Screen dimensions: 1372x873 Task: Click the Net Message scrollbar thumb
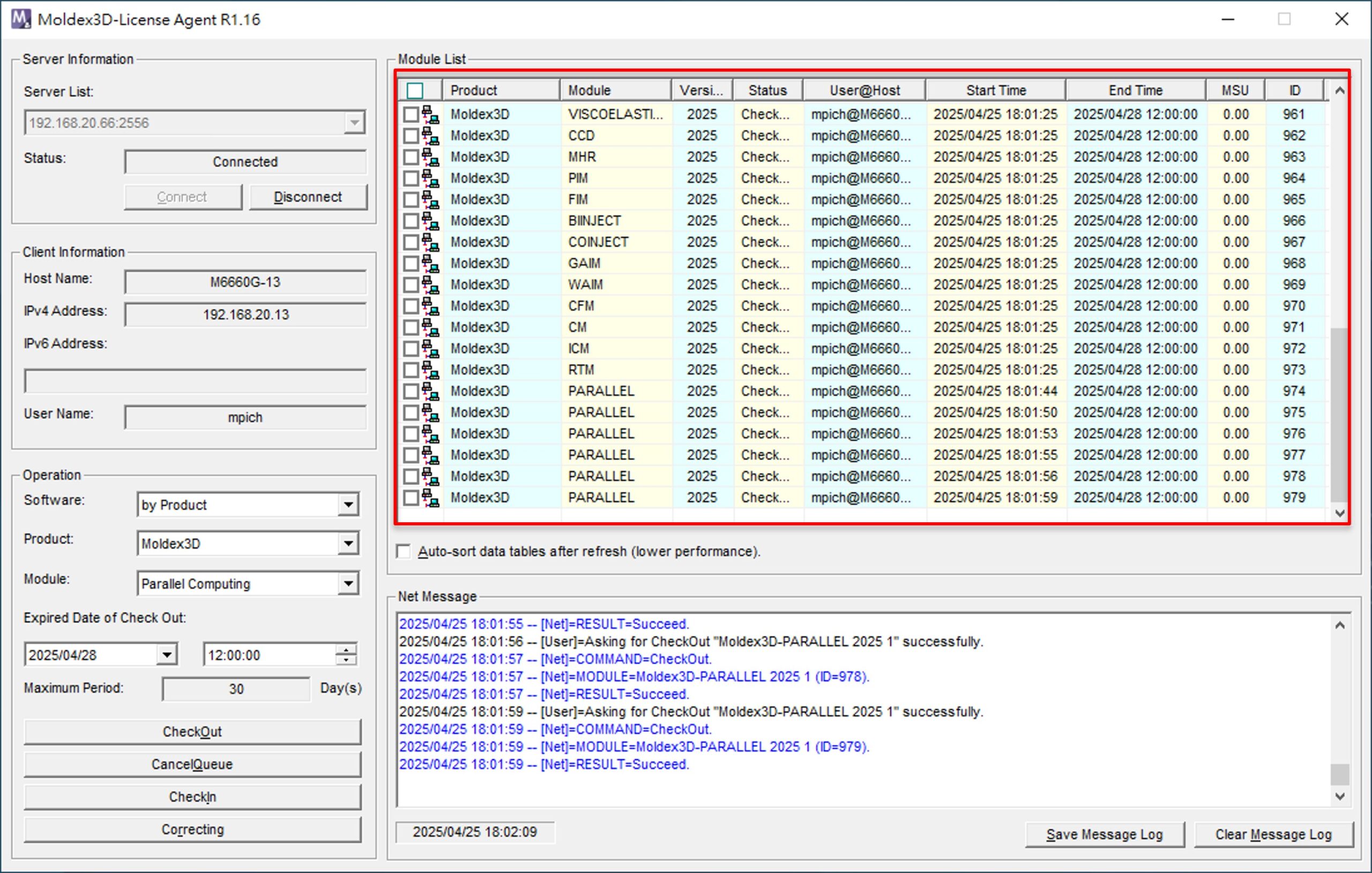coord(1339,774)
